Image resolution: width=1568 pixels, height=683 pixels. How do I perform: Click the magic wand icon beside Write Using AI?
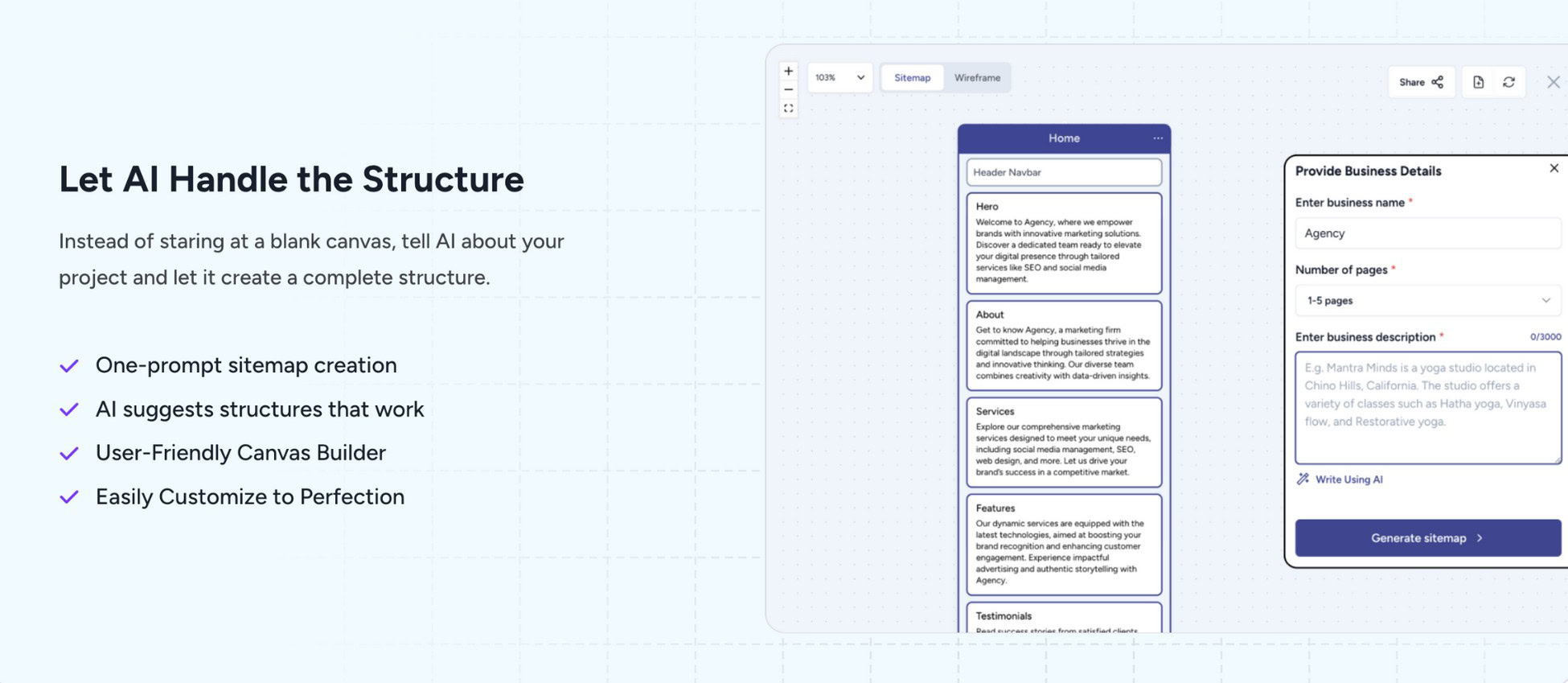pos(1303,479)
